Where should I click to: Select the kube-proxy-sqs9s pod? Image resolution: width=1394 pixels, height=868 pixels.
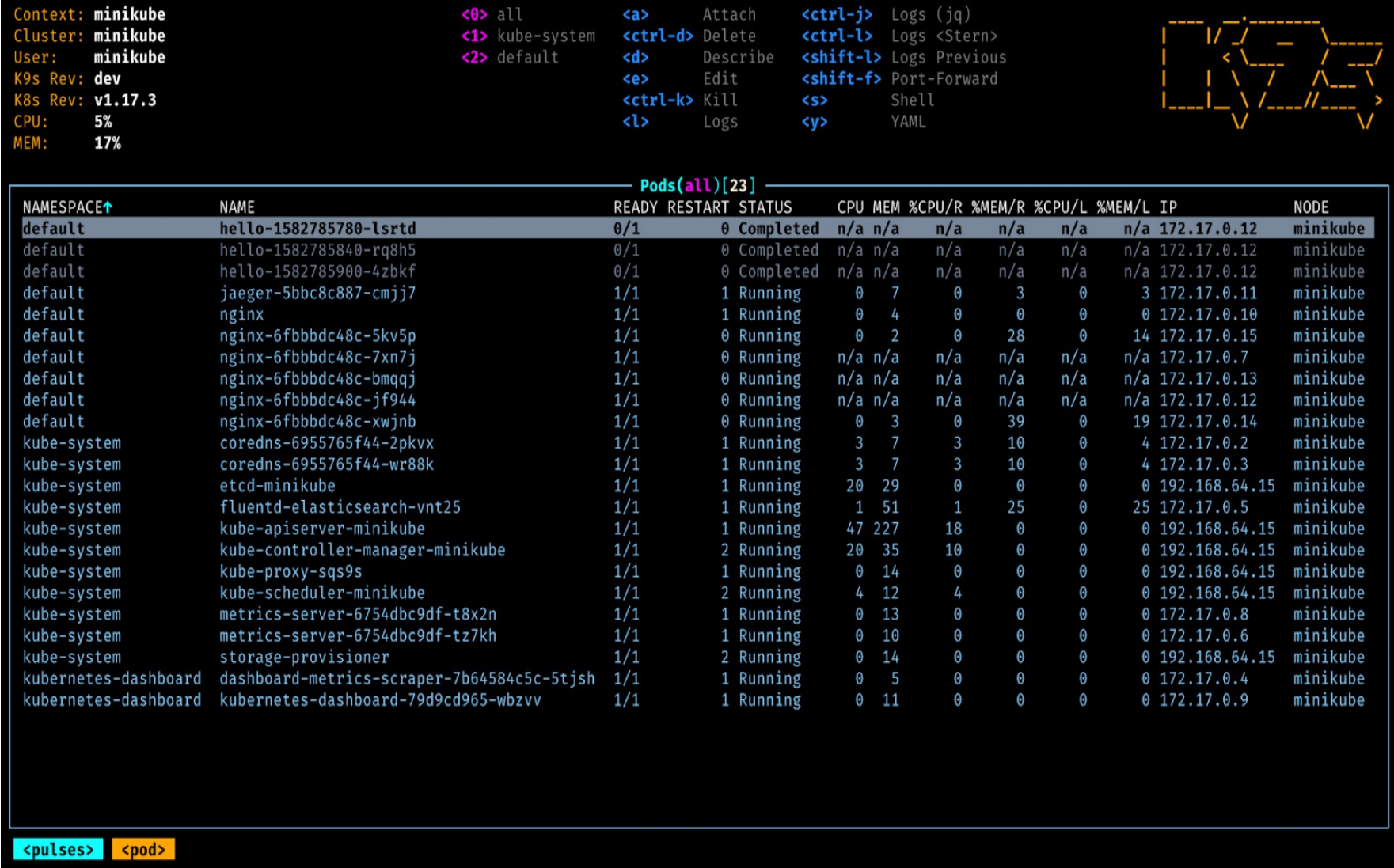pyautogui.click(x=698, y=571)
